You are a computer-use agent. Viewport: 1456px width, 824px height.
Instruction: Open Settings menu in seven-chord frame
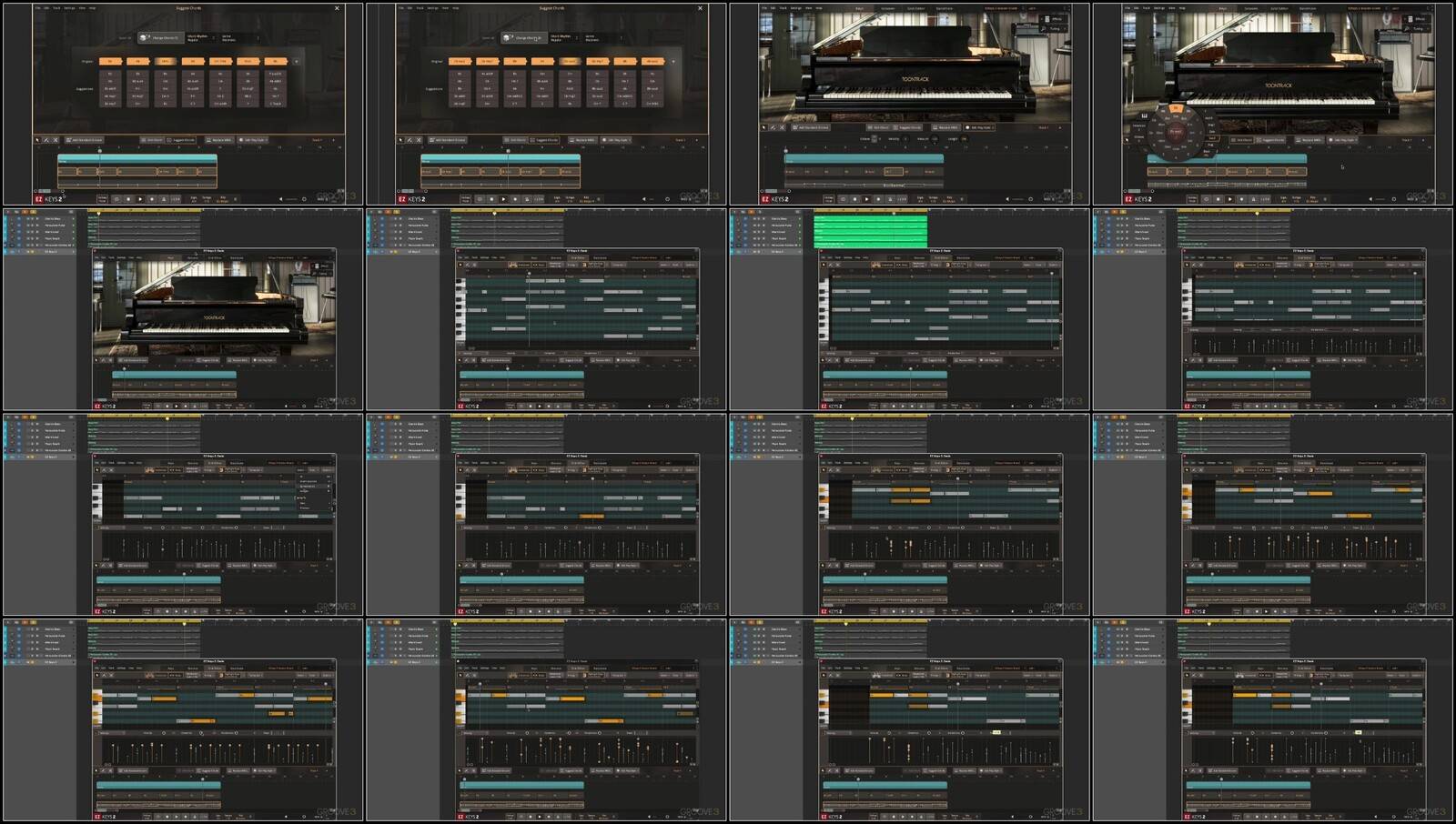[x=69, y=8]
